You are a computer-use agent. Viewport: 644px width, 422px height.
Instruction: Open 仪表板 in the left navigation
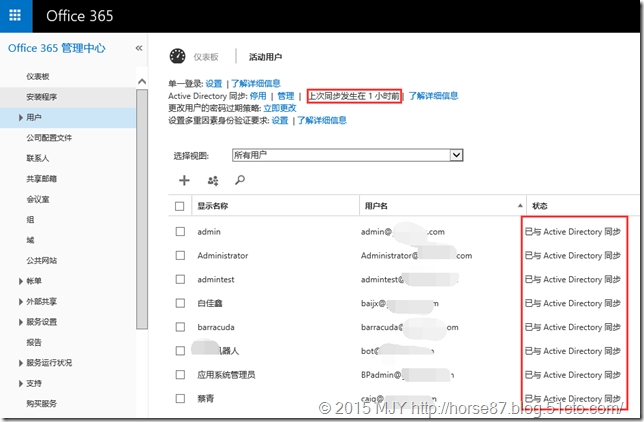click(x=38, y=76)
